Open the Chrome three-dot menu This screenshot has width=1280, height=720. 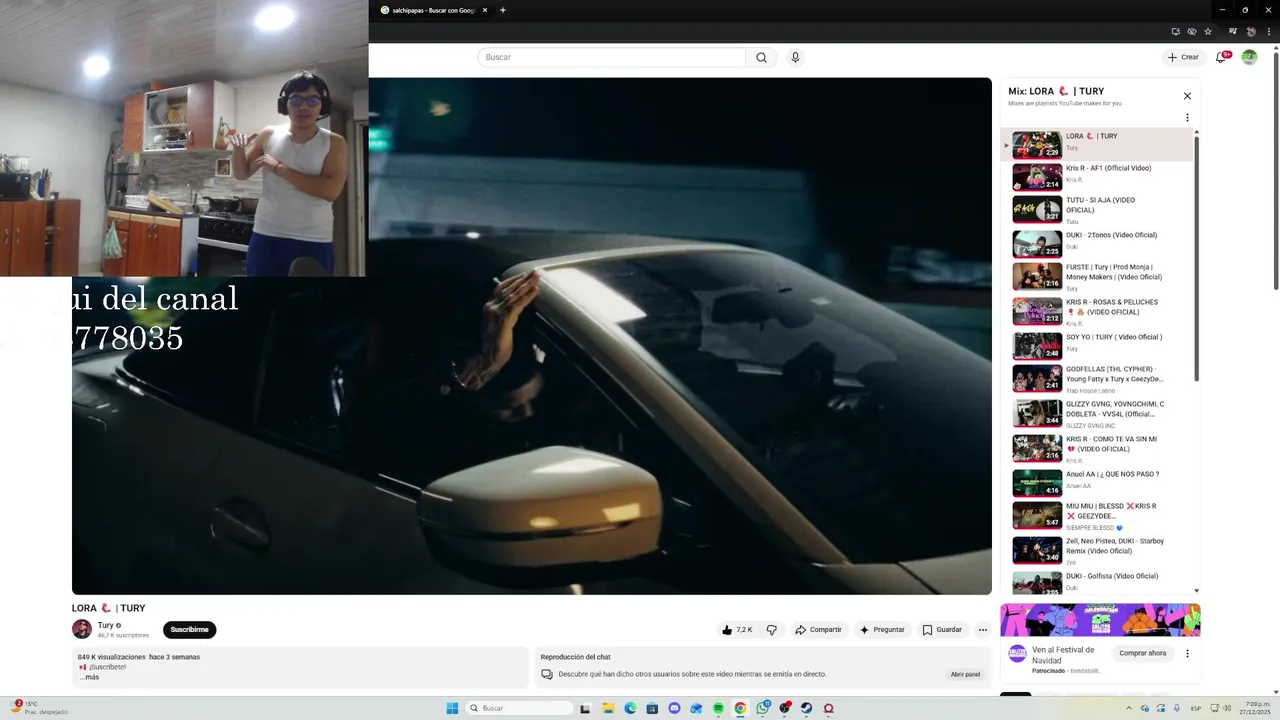point(1268,31)
